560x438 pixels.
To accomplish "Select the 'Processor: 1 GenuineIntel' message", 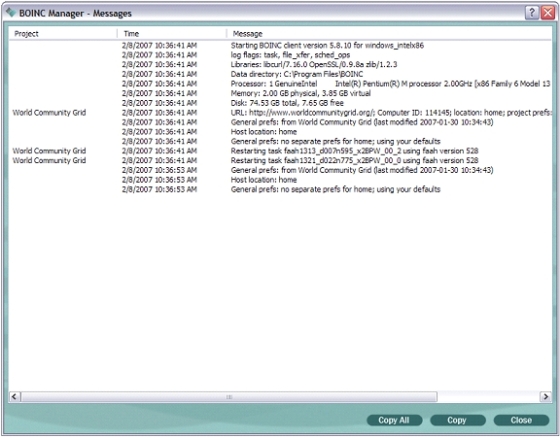I will (x=390, y=84).
